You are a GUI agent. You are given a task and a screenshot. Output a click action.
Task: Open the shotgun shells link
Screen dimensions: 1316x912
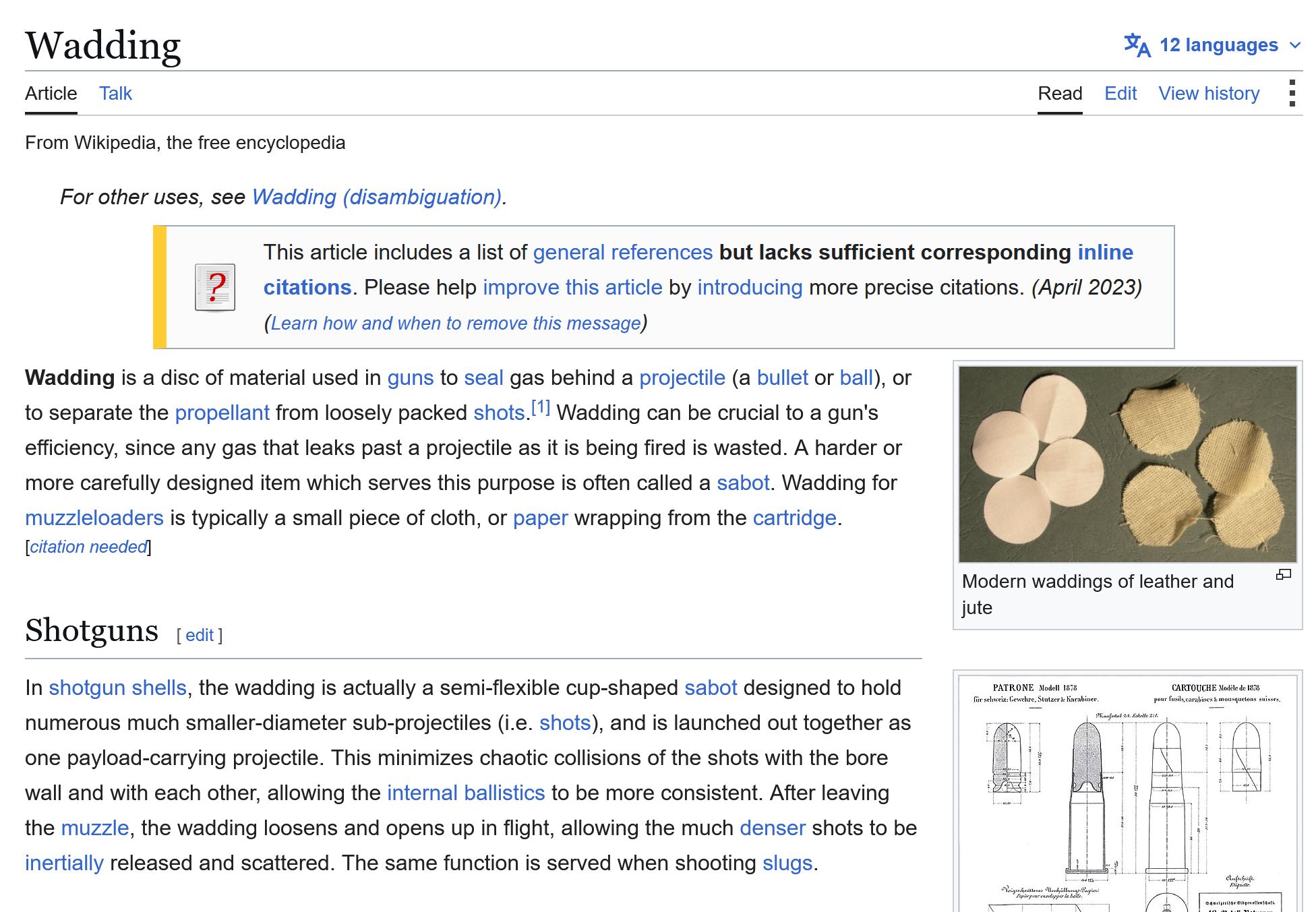coord(117,688)
